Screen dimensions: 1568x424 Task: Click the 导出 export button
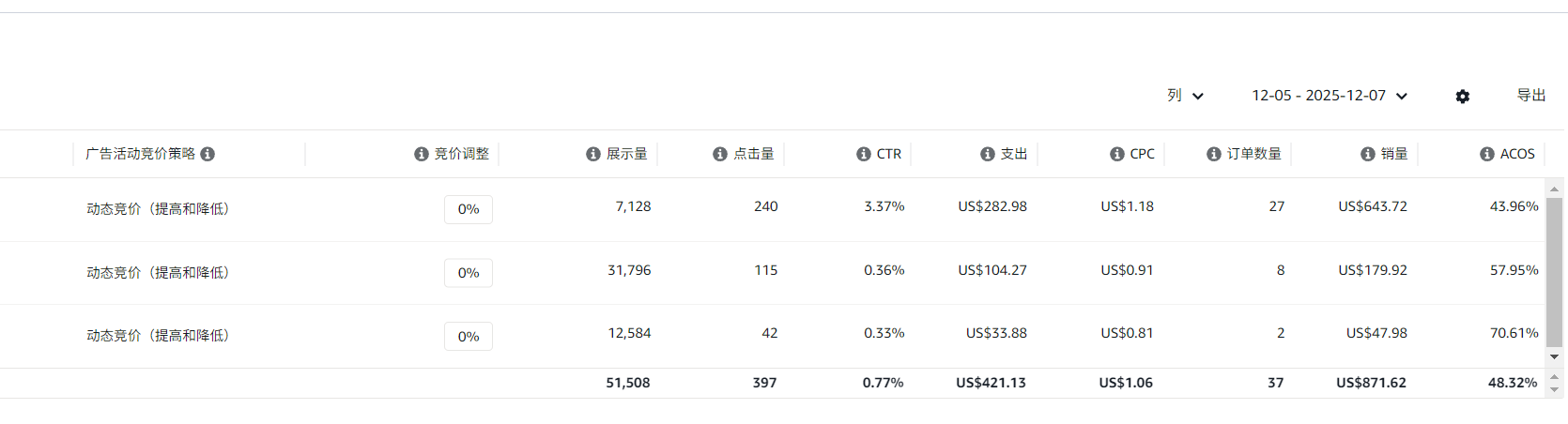1531,96
